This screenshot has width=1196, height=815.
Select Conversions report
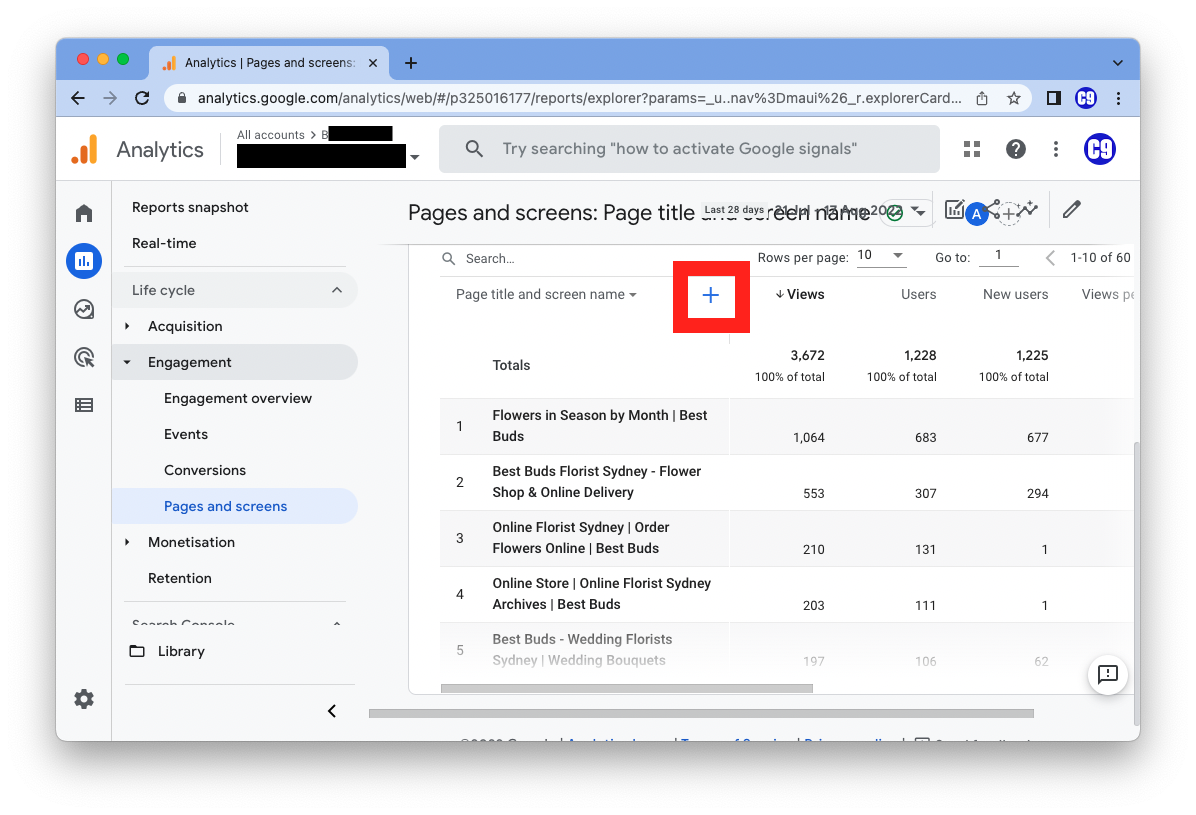click(205, 470)
